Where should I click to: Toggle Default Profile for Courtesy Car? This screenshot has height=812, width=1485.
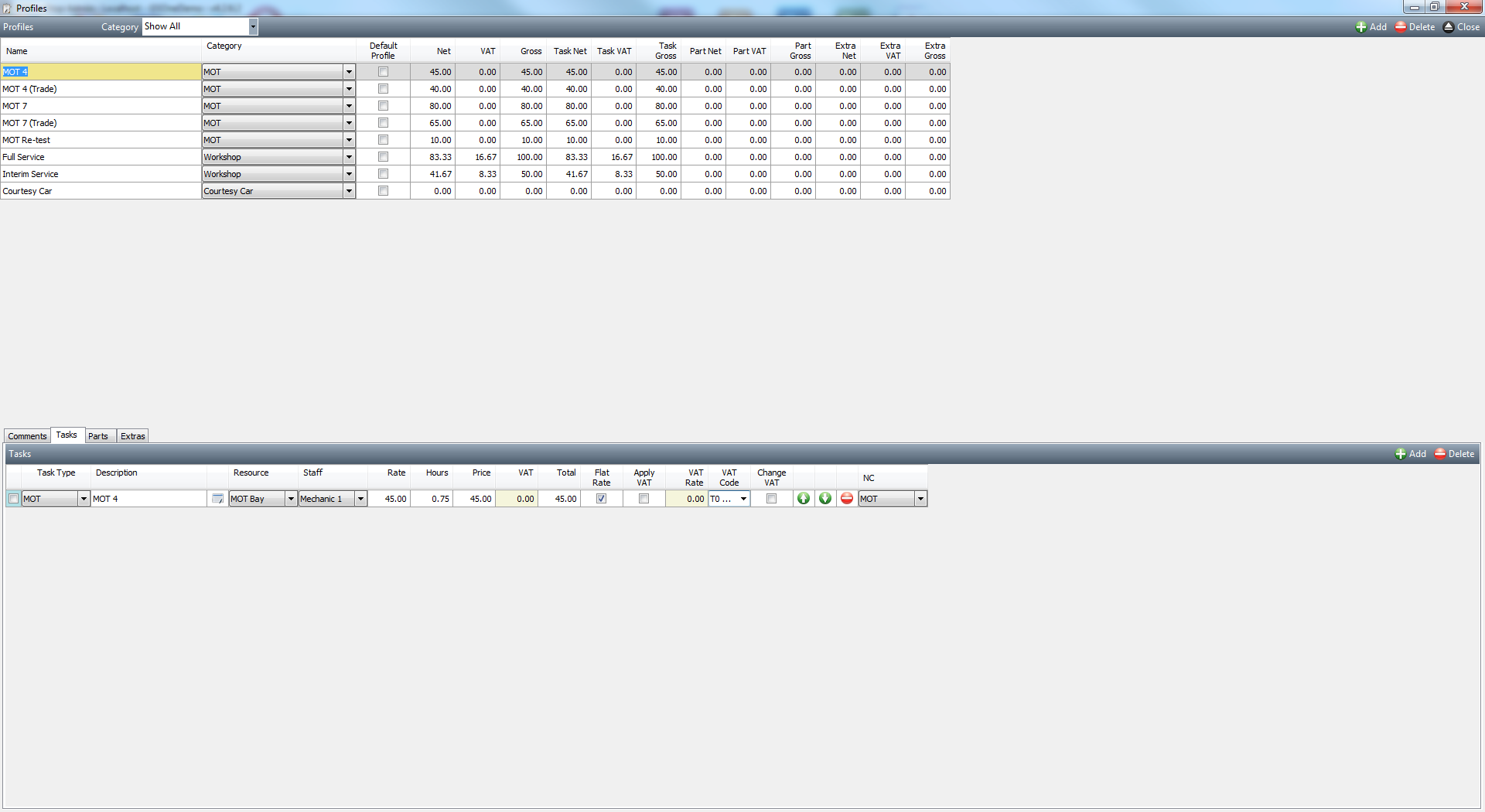[x=383, y=191]
